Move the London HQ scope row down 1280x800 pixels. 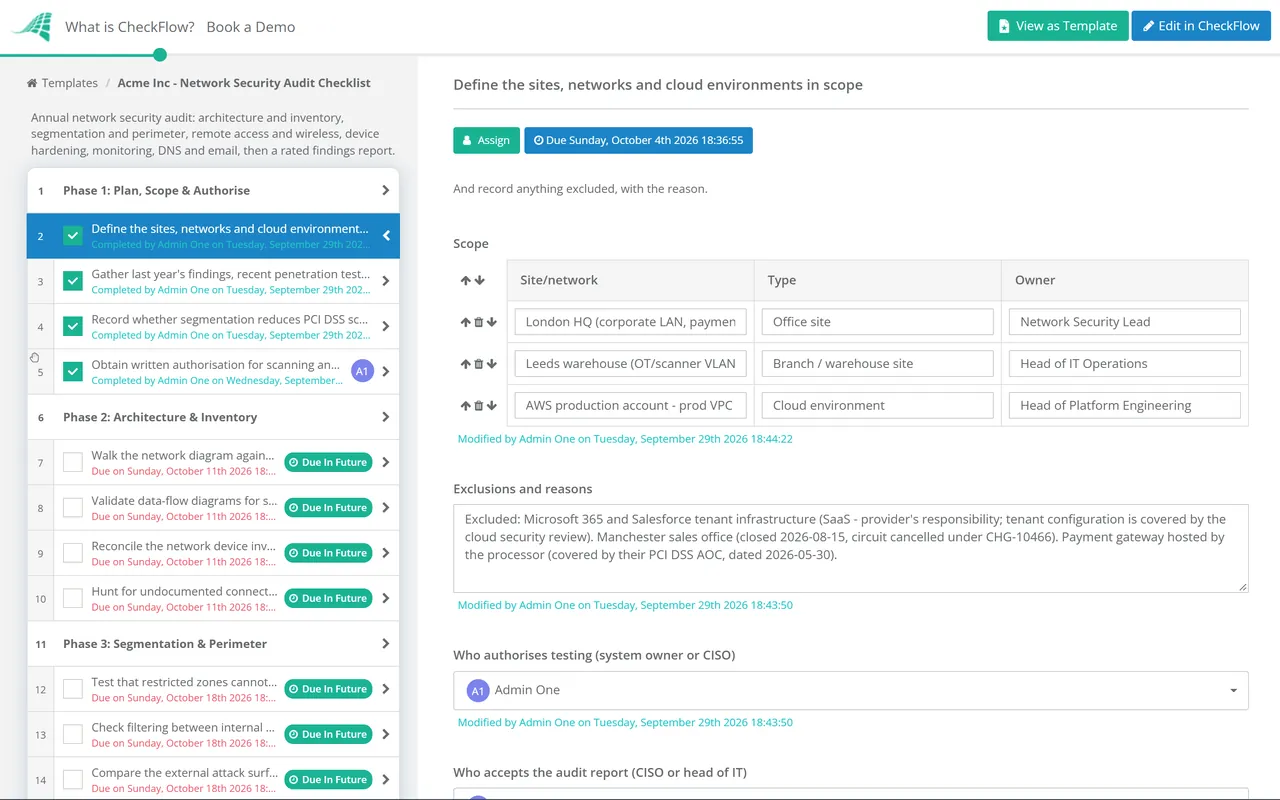click(x=491, y=322)
